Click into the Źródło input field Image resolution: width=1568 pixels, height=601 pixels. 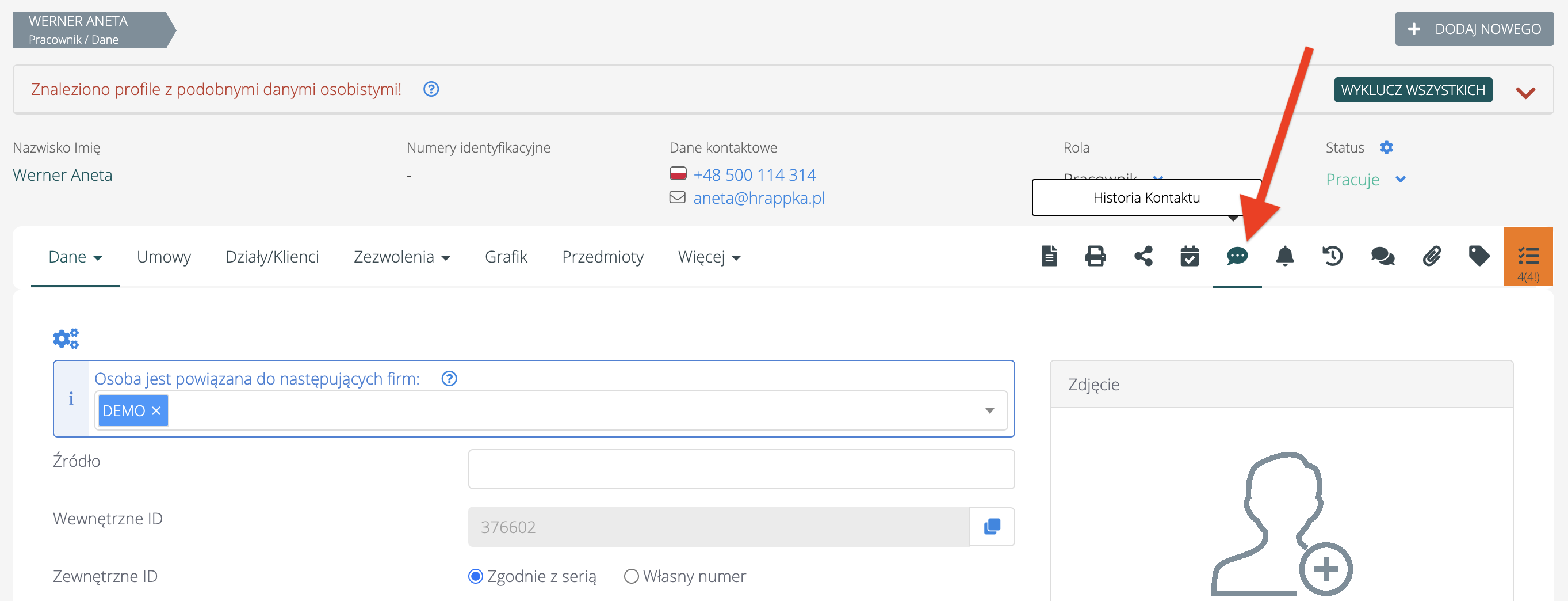[740, 469]
